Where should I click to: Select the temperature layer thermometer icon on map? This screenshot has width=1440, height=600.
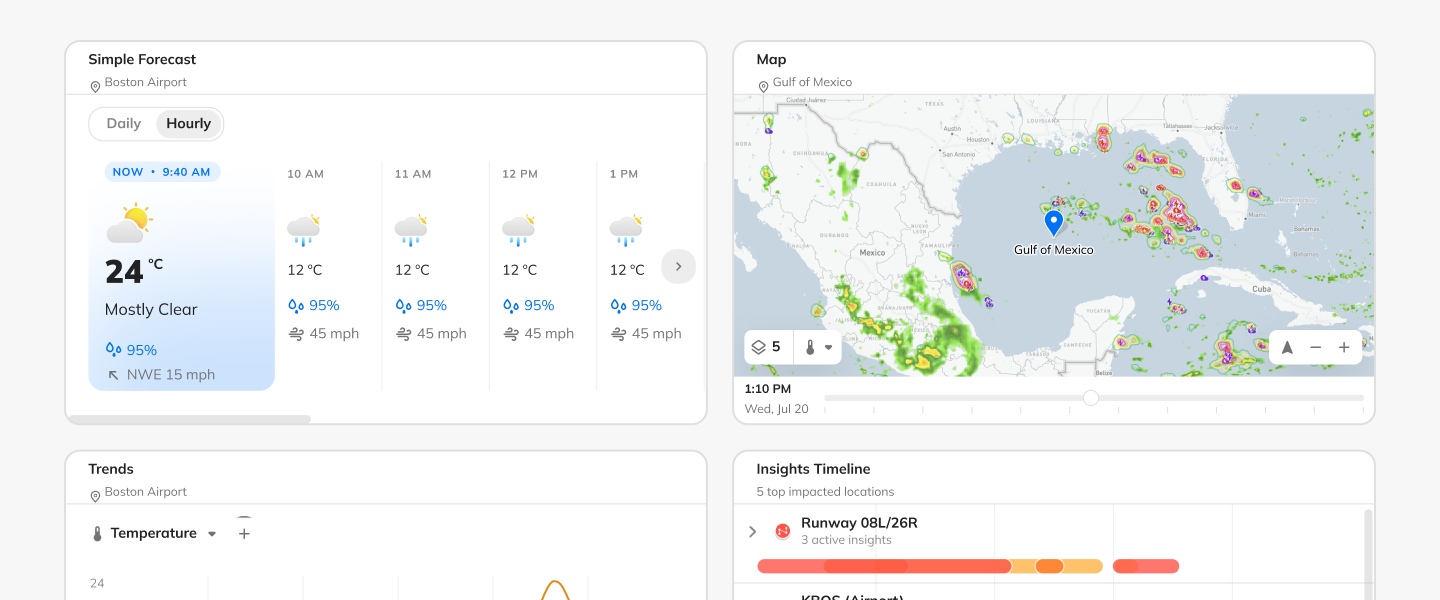click(x=810, y=347)
